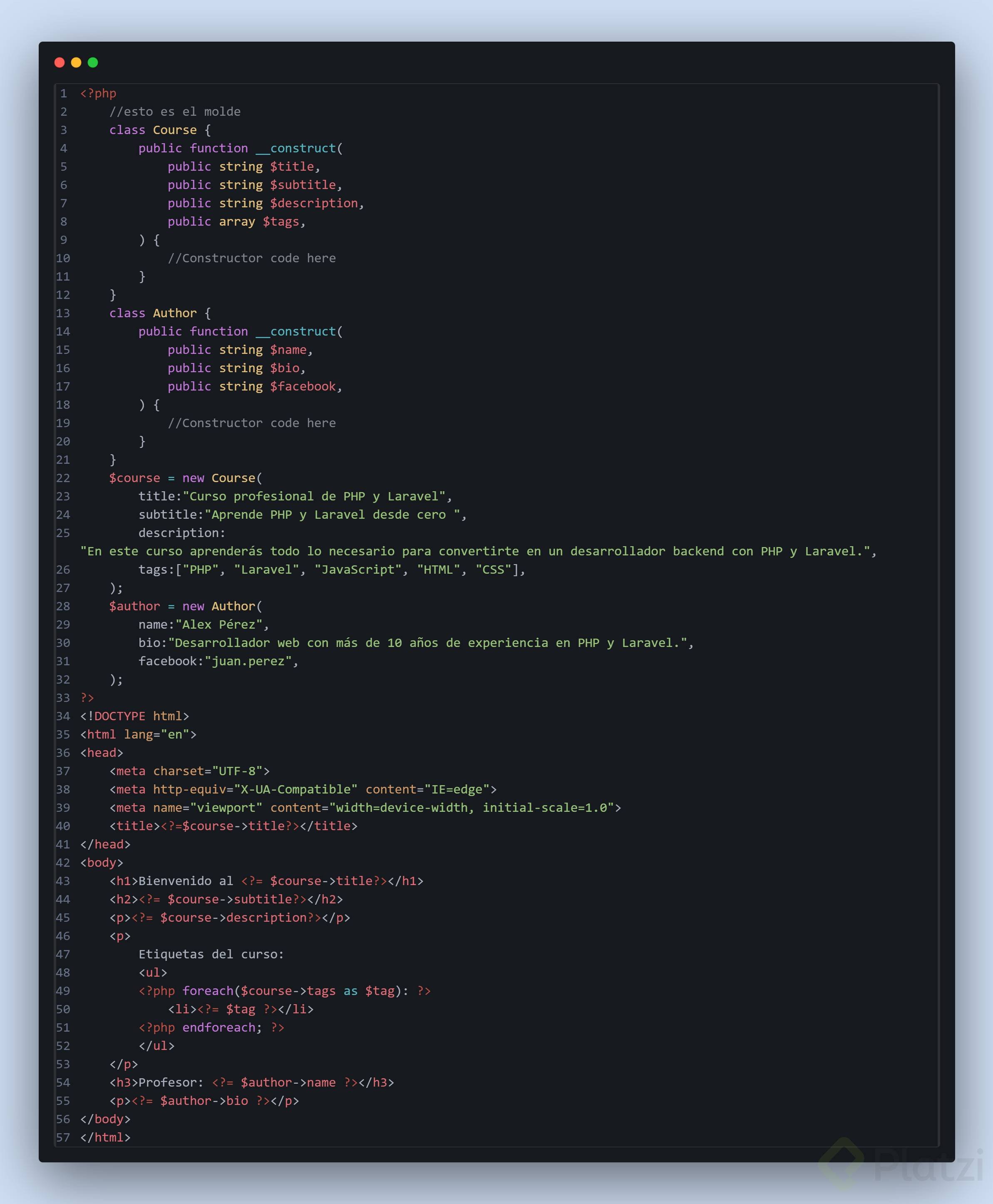Click the 'Etiquetas del curso:' text

coord(211,954)
